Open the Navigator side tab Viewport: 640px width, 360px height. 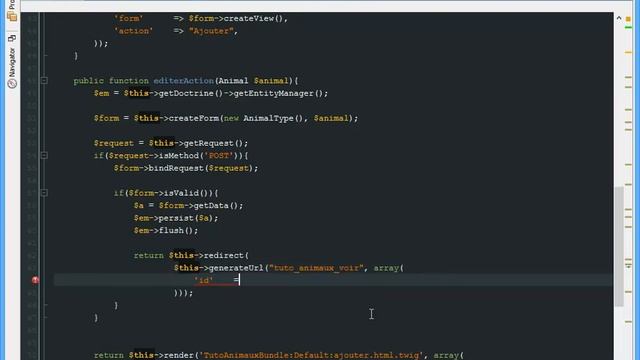point(12,68)
